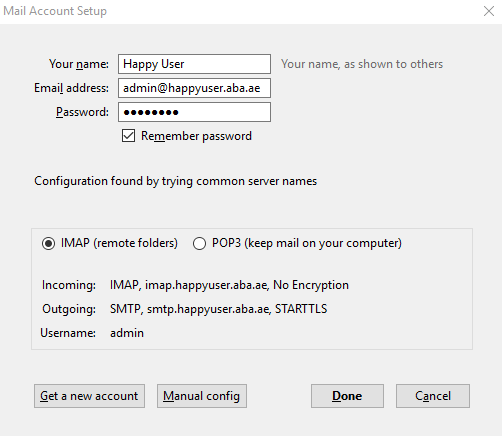Click into the Password field

194,112
